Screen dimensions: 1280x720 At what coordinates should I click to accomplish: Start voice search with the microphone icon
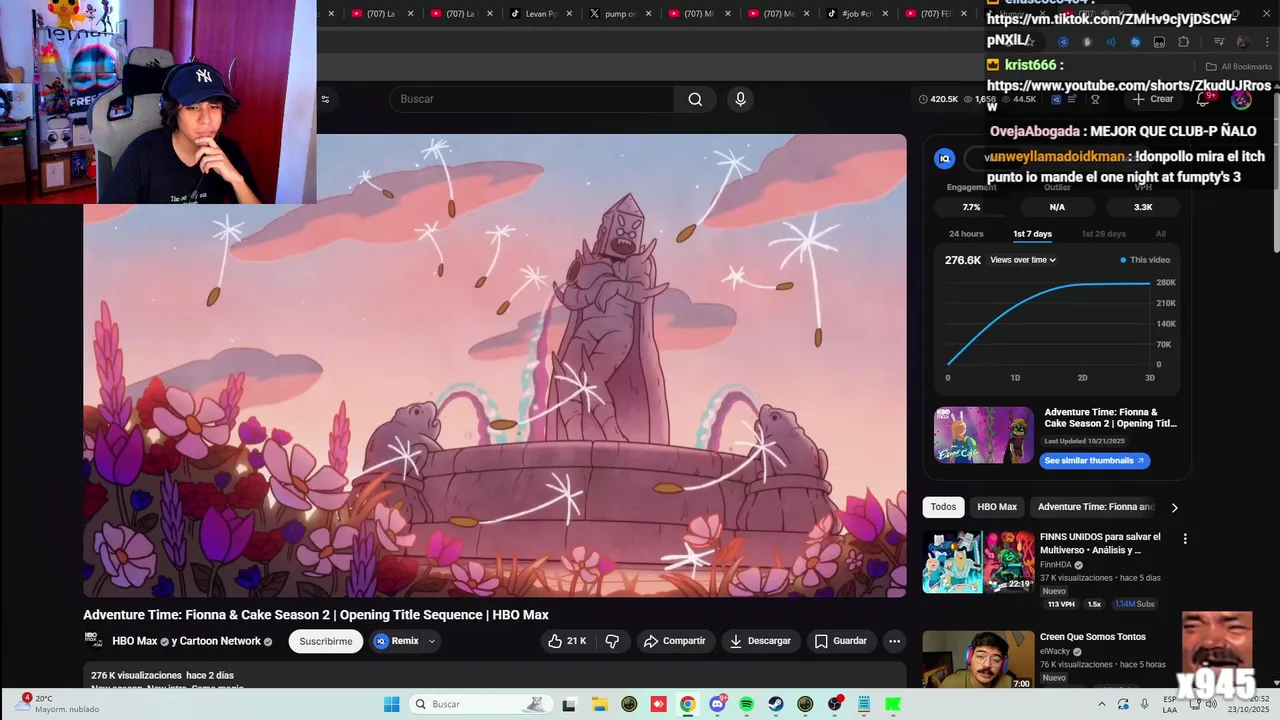tap(740, 99)
